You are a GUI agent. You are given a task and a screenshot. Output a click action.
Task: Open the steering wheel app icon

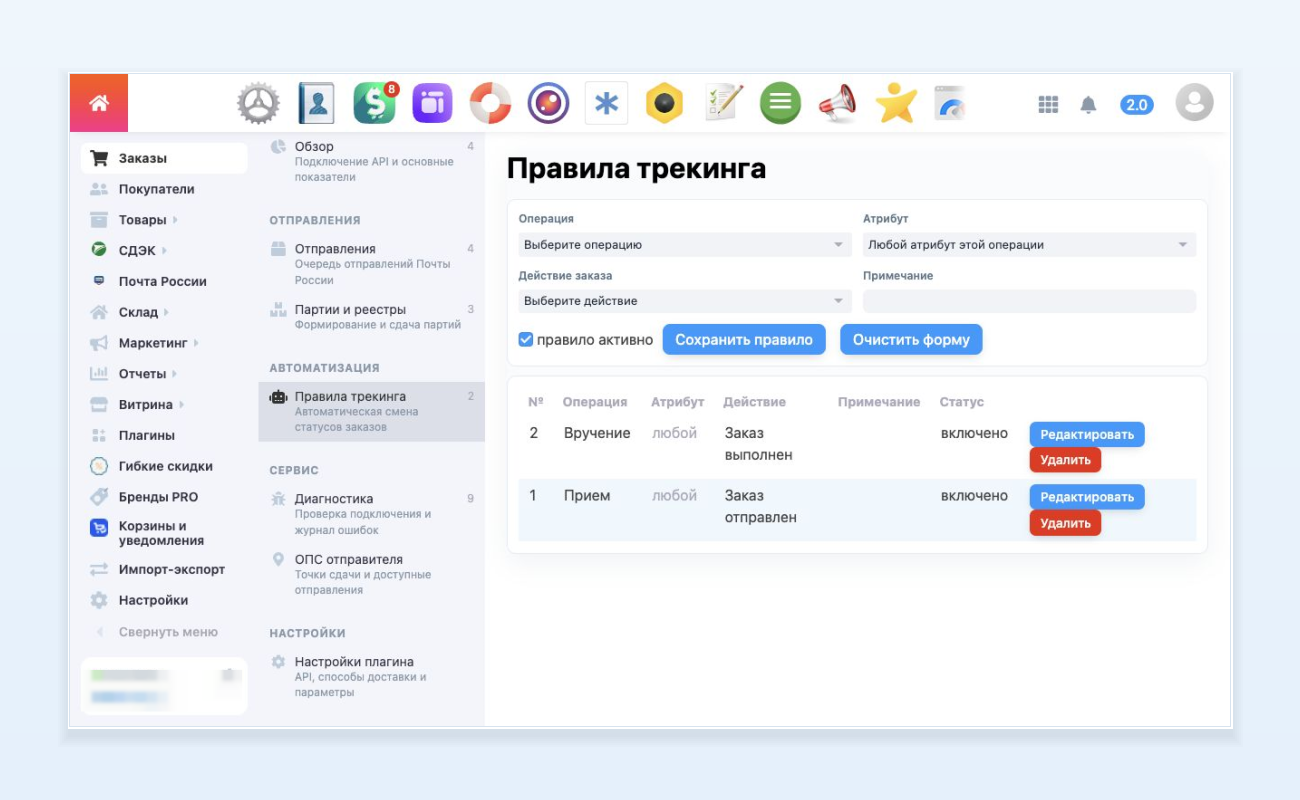[x=258, y=103]
